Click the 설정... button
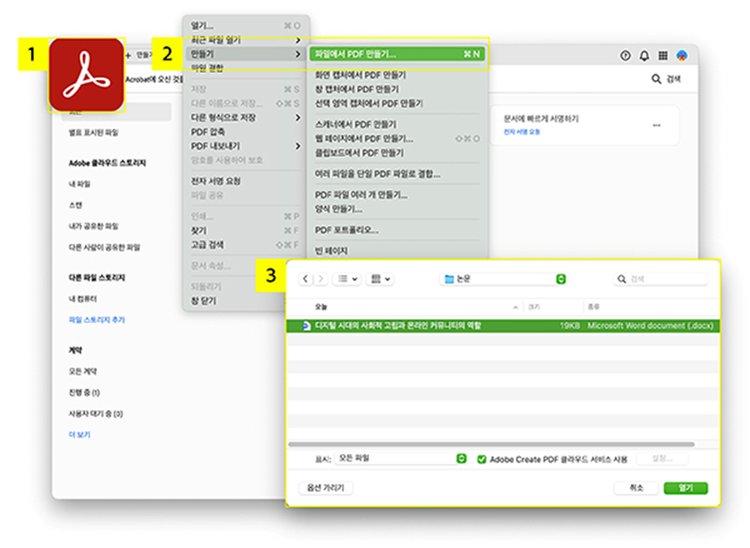This screenshot has width=750, height=548. tap(662, 459)
